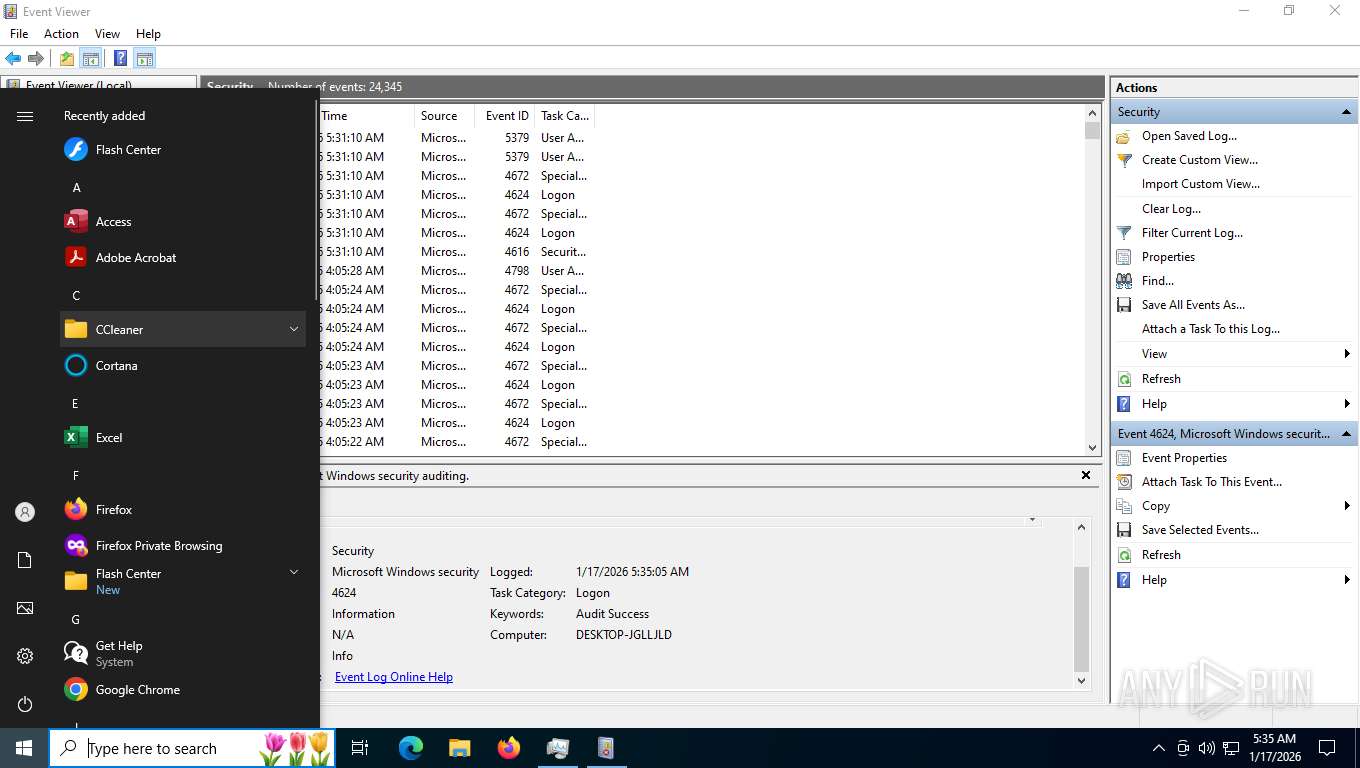This screenshot has width=1360, height=768.
Task: Launch Excel from the Start menu
Action: [x=183, y=438]
